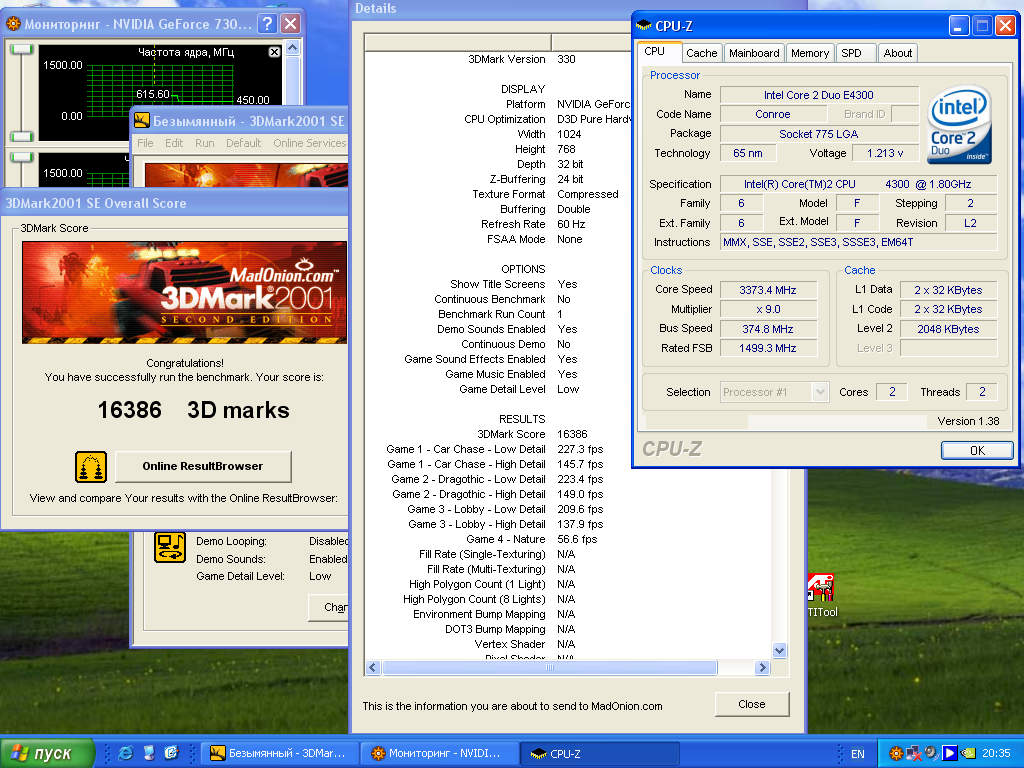Click the blue play-arrow tray icon
Image resolution: width=1024 pixels, height=768 pixels.
(950, 754)
